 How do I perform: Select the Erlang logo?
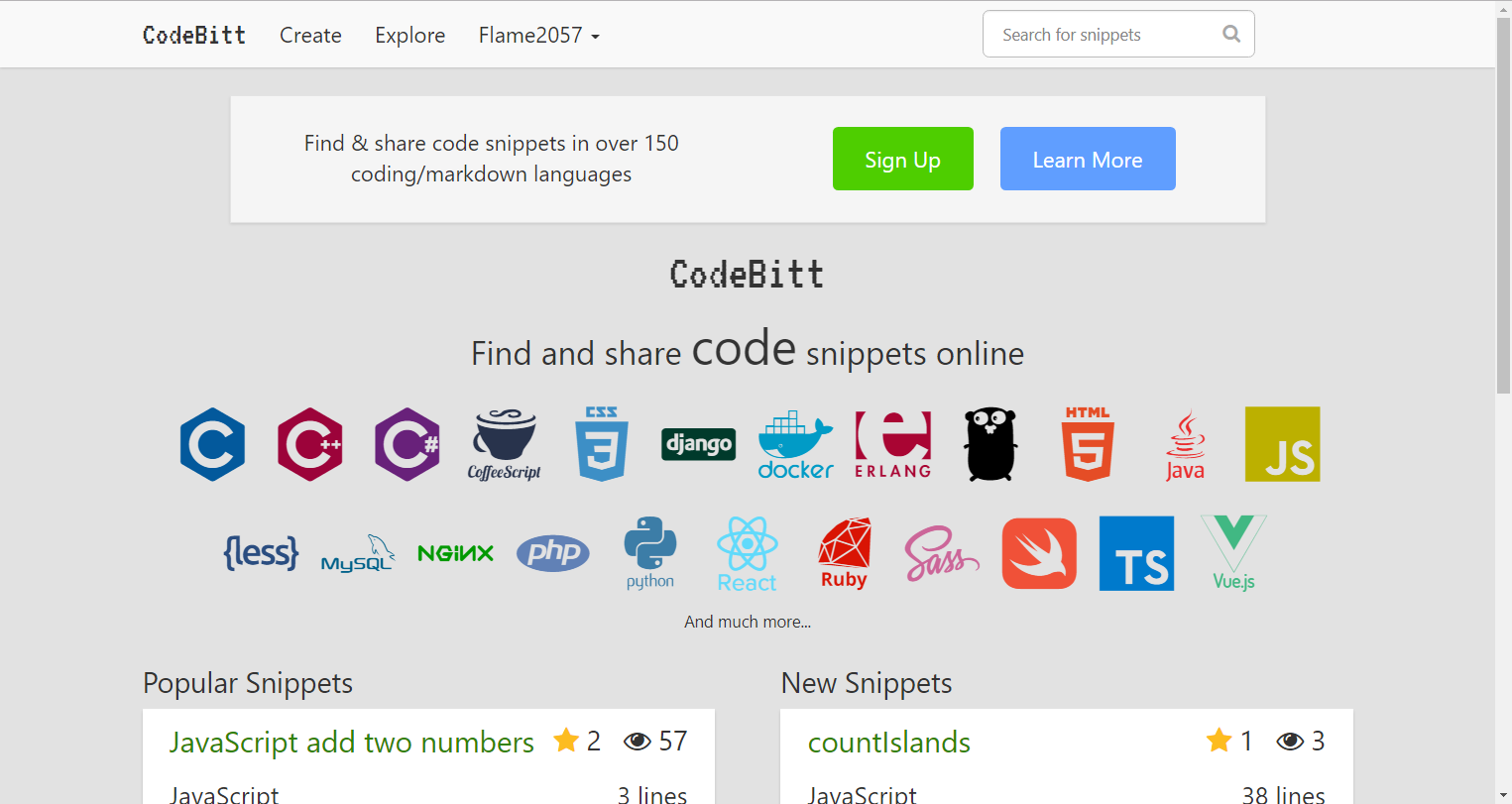(893, 444)
